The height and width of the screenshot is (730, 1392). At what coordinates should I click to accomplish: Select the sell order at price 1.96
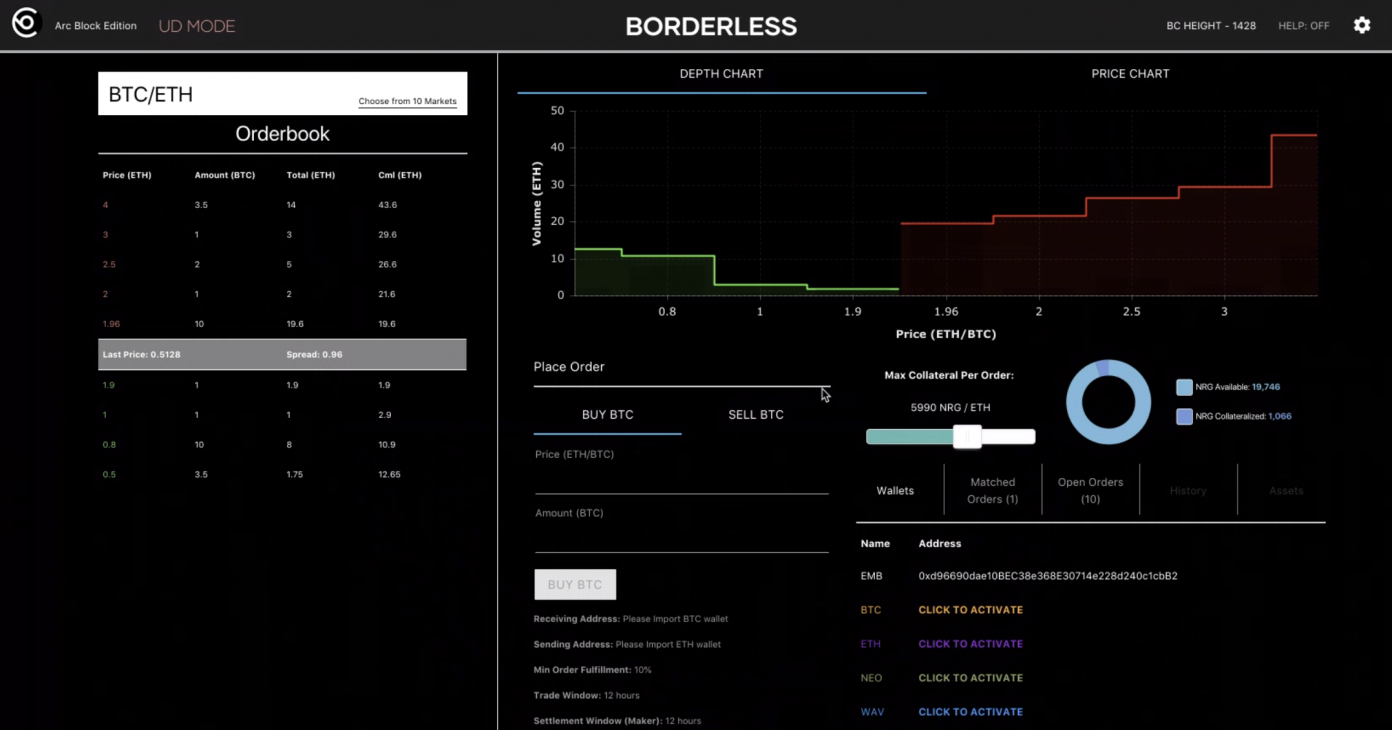point(282,324)
